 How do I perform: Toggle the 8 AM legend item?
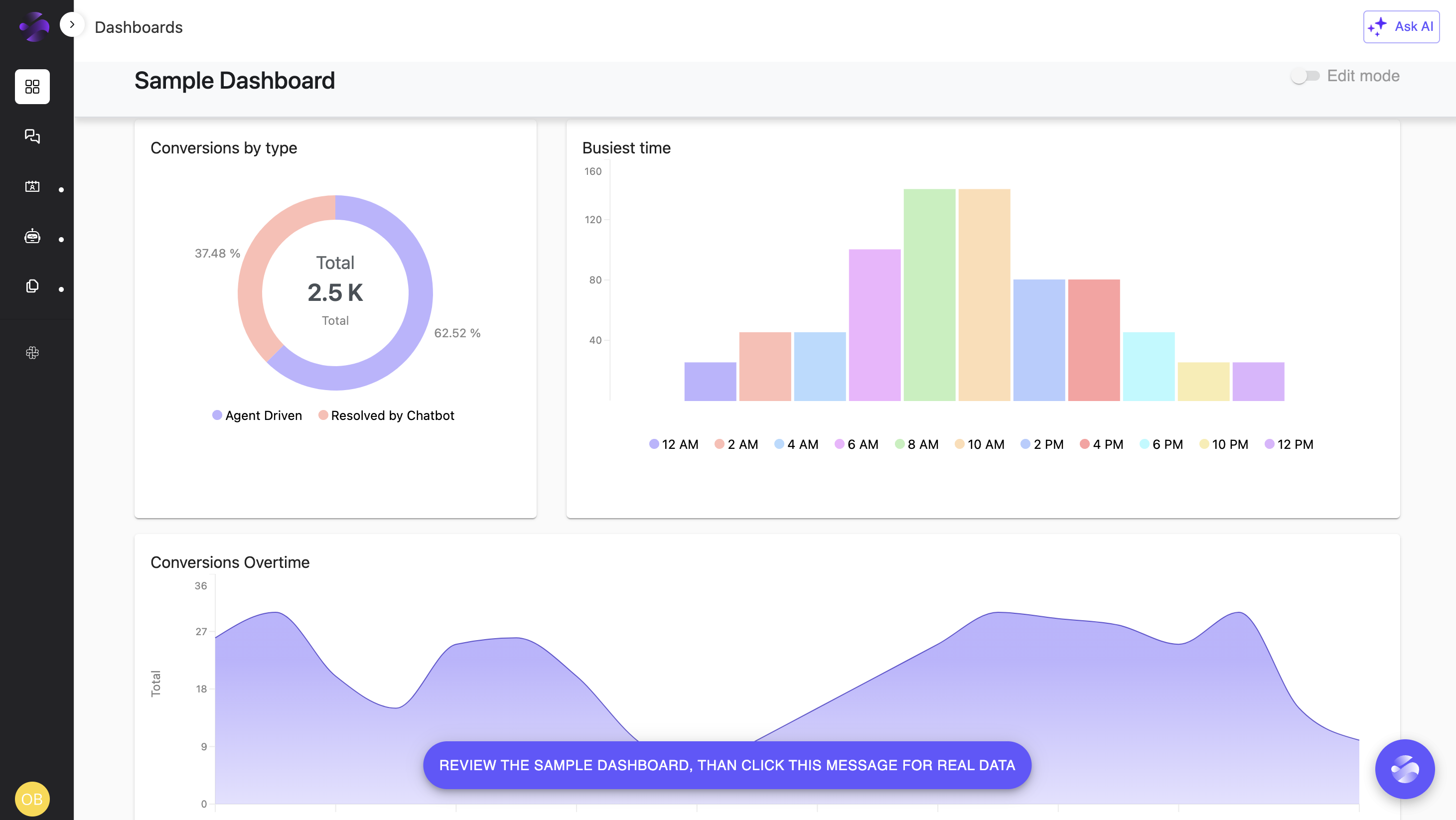click(917, 444)
